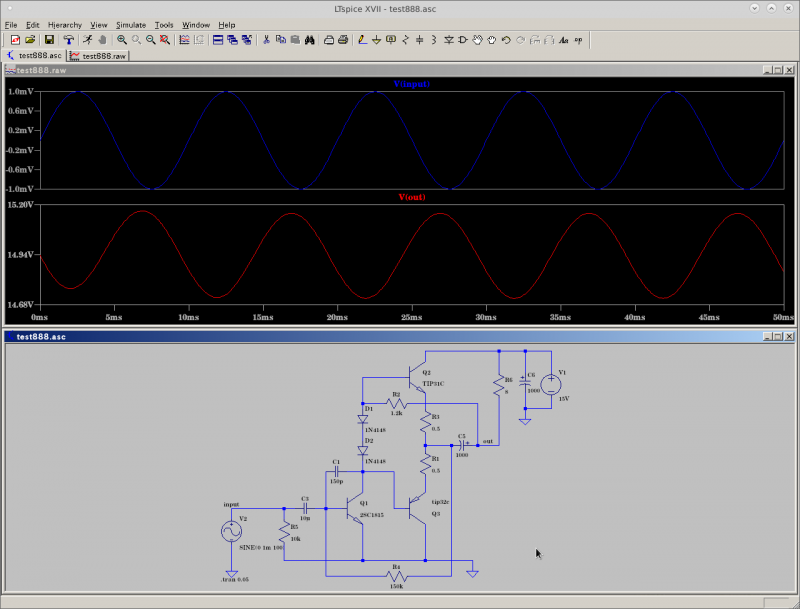Image resolution: width=800 pixels, height=609 pixels.
Task: Select the Zoom In tool
Action: [122, 40]
